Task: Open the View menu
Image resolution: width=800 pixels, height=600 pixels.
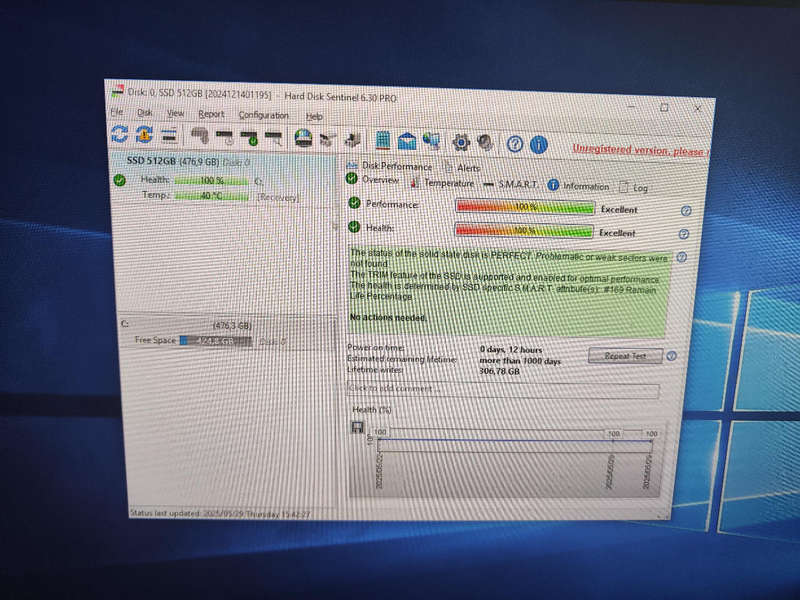Action: (176, 113)
